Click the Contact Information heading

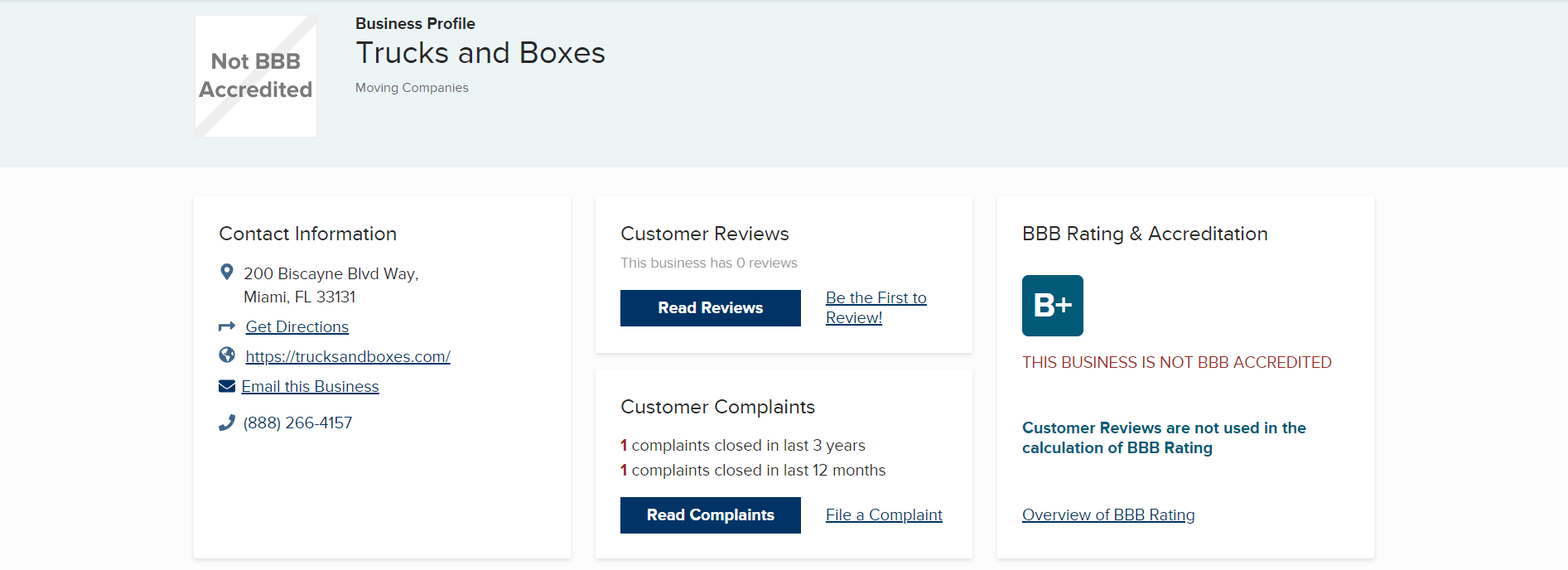[308, 234]
